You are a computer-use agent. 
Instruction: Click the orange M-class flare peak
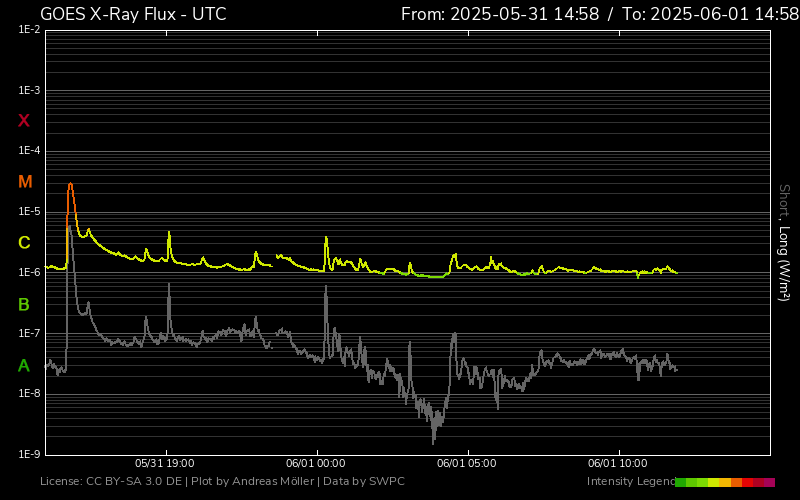coord(70,184)
